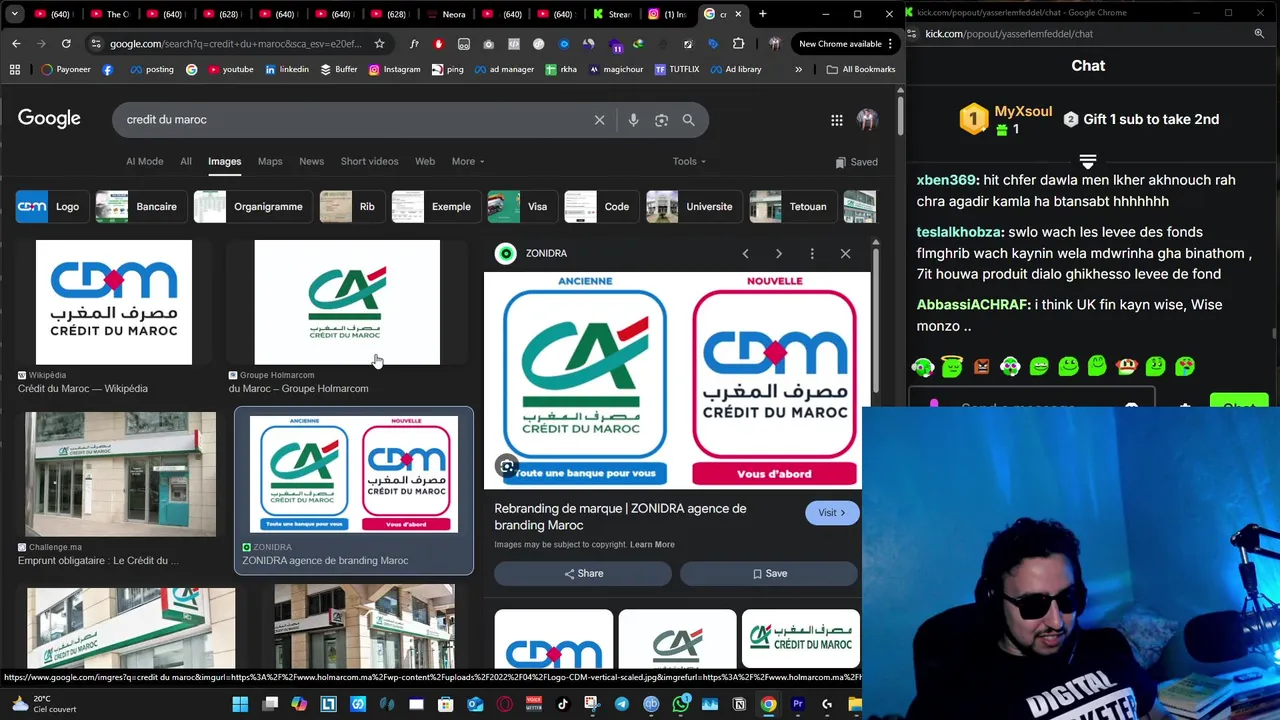Close the ZONIDRA image preview panel
The width and height of the screenshot is (1280, 720).
click(845, 254)
